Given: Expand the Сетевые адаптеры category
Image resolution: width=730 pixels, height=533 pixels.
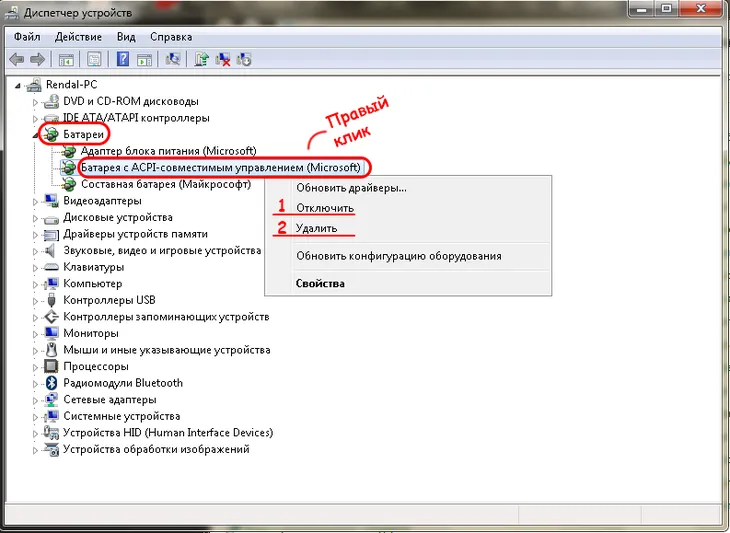Looking at the screenshot, I should (35, 400).
